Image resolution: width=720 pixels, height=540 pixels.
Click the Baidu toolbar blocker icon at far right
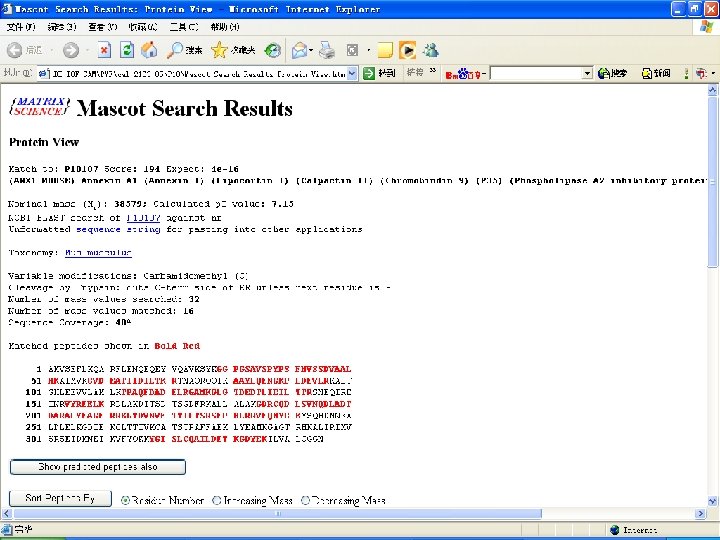coord(701,73)
